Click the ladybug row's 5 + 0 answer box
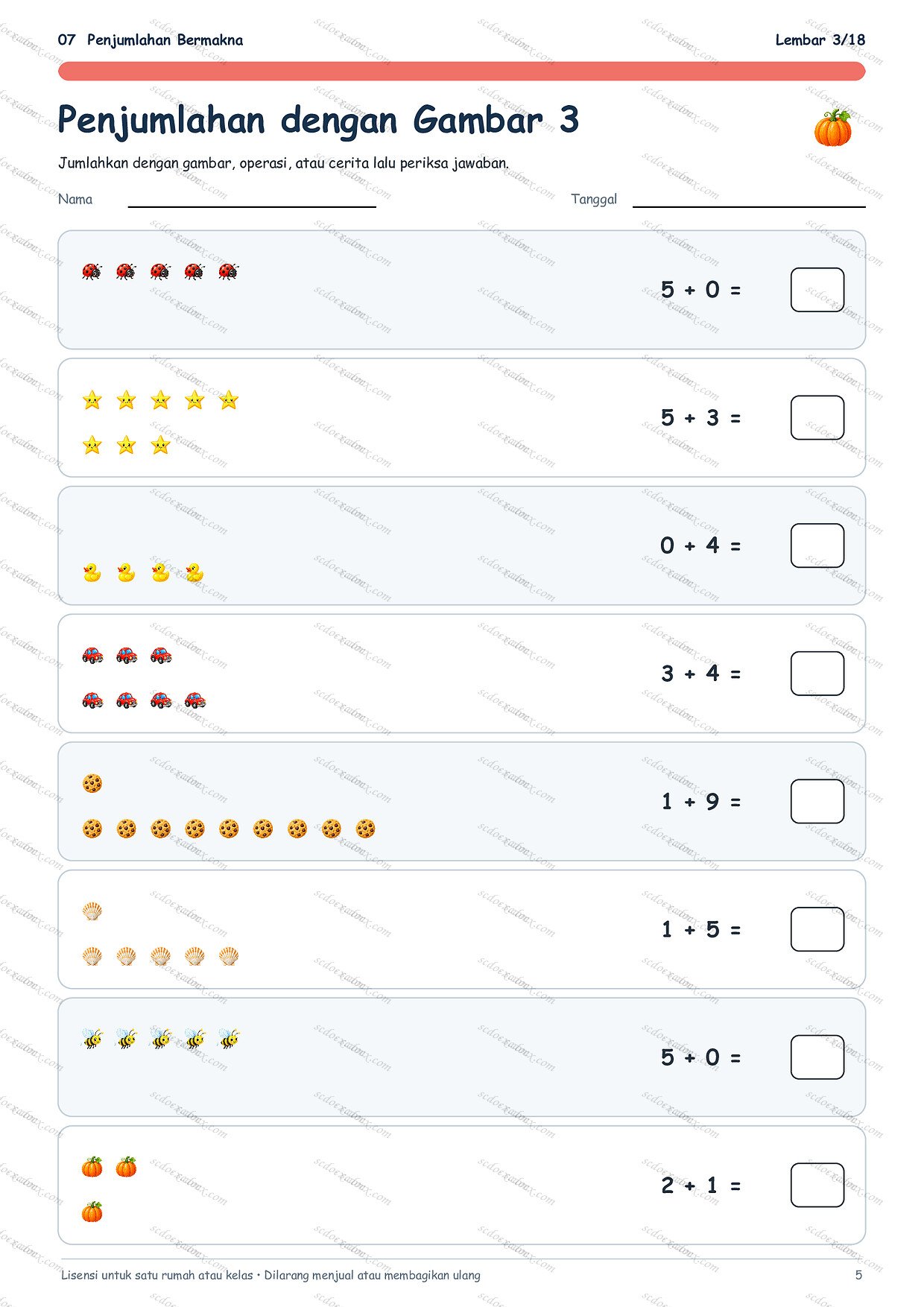This screenshot has height=1307, width=924. [817, 290]
